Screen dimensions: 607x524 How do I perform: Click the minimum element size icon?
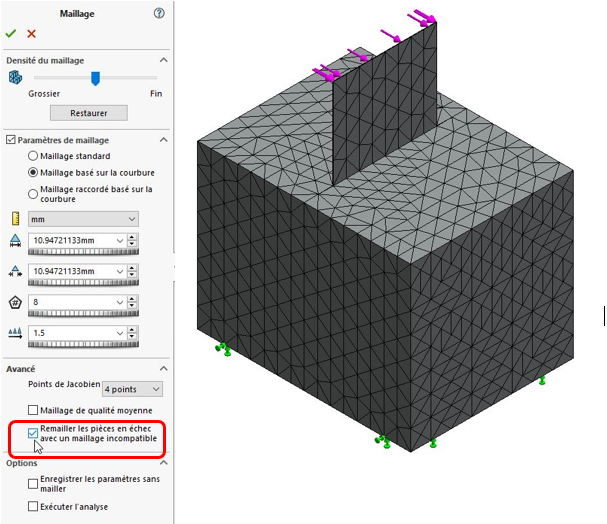coord(15,271)
